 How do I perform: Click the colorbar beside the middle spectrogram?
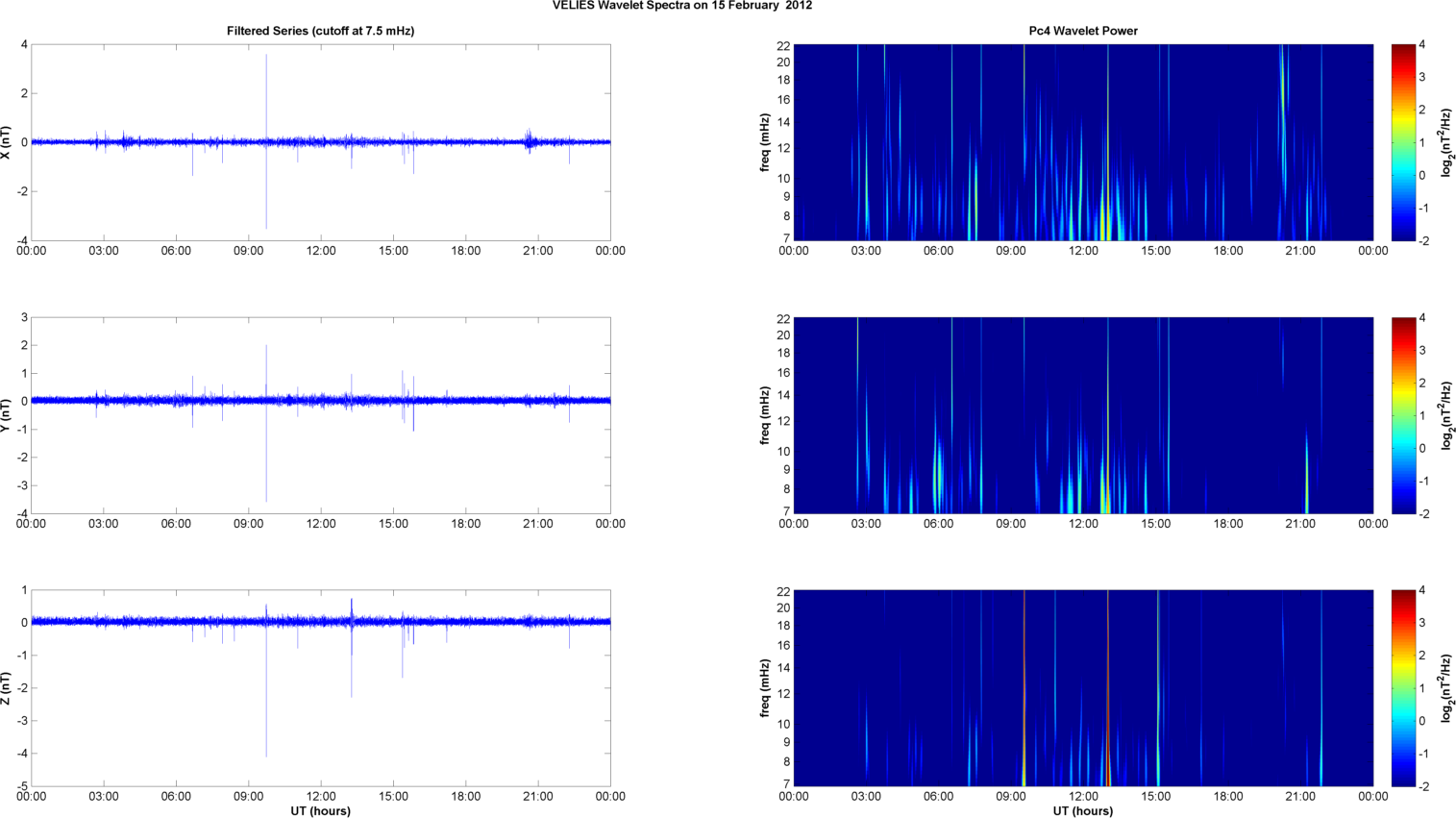(1403, 415)
